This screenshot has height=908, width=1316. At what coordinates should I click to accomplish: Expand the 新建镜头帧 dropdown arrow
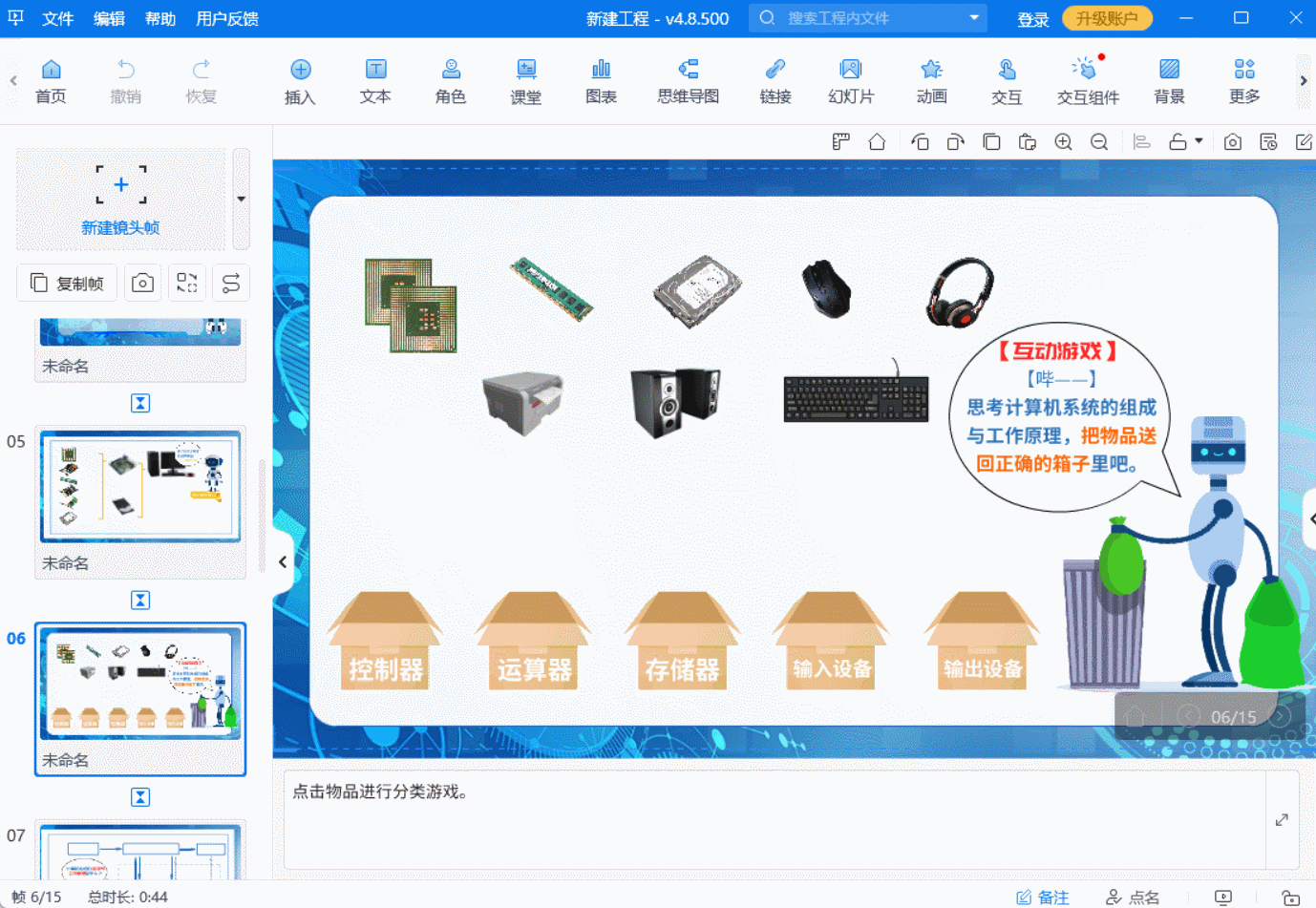(x=241, y=199)
